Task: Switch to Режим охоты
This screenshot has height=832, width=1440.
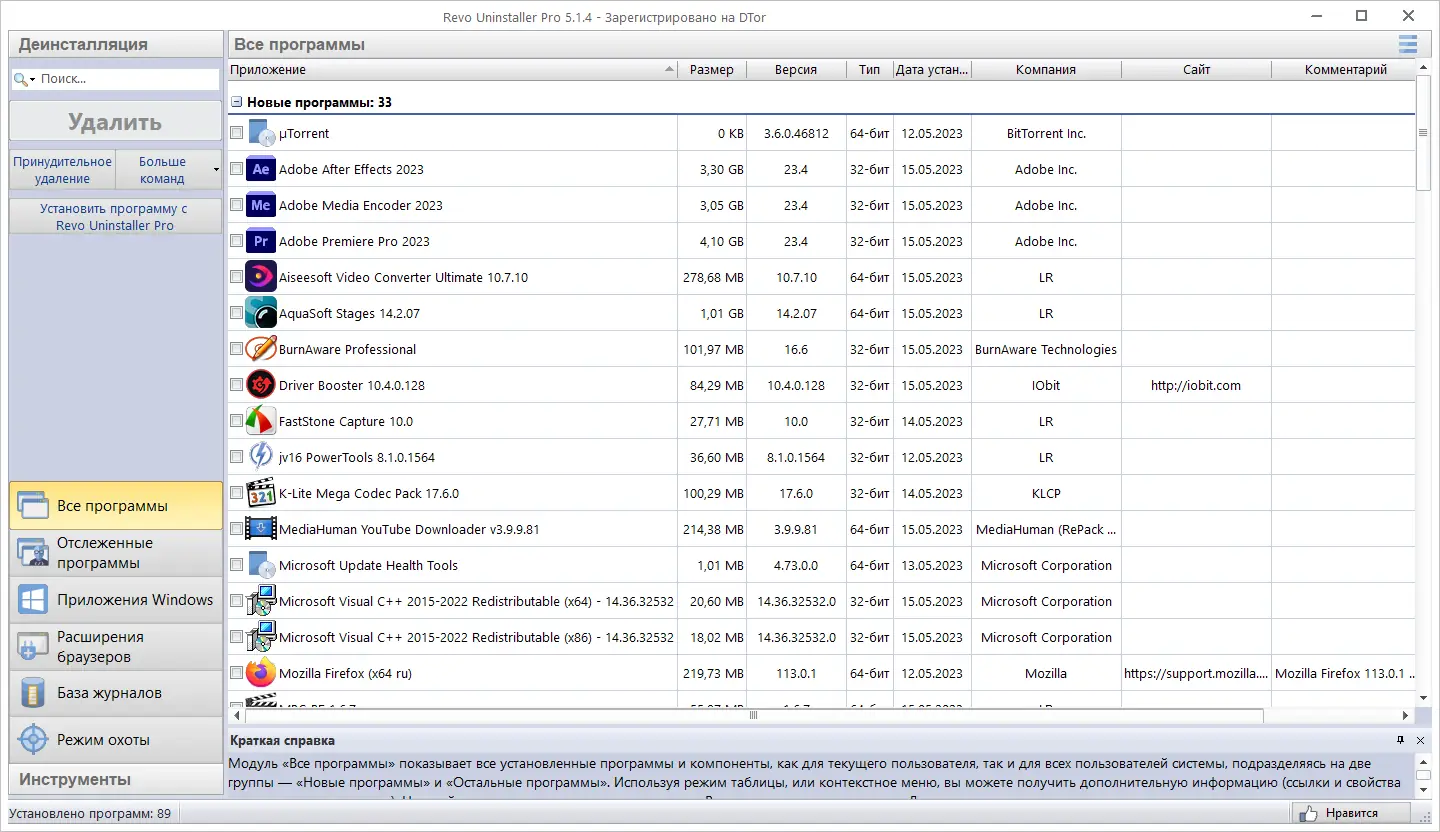Action: [x=116, y=740]
